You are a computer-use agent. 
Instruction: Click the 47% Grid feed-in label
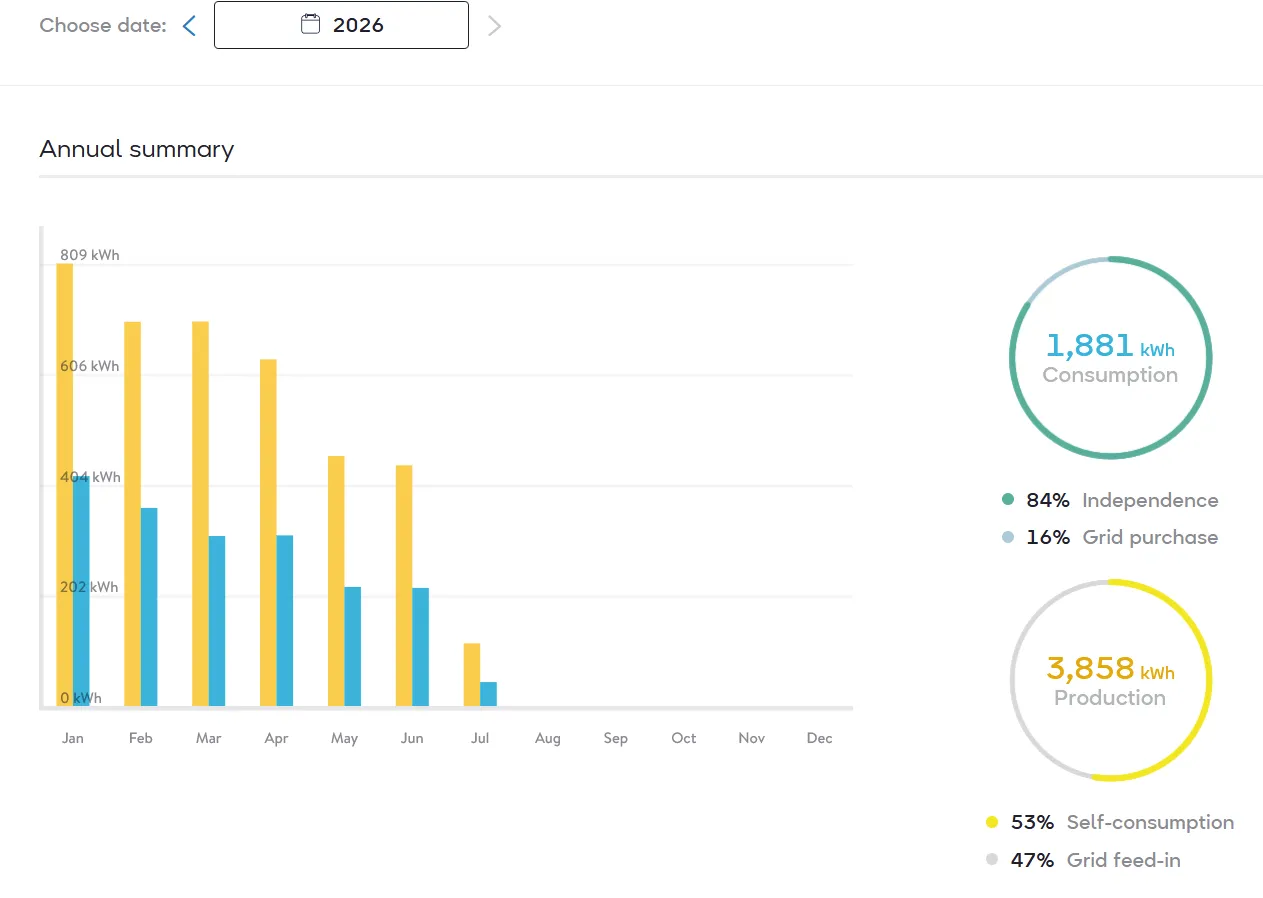click(x=1096, y=859)
